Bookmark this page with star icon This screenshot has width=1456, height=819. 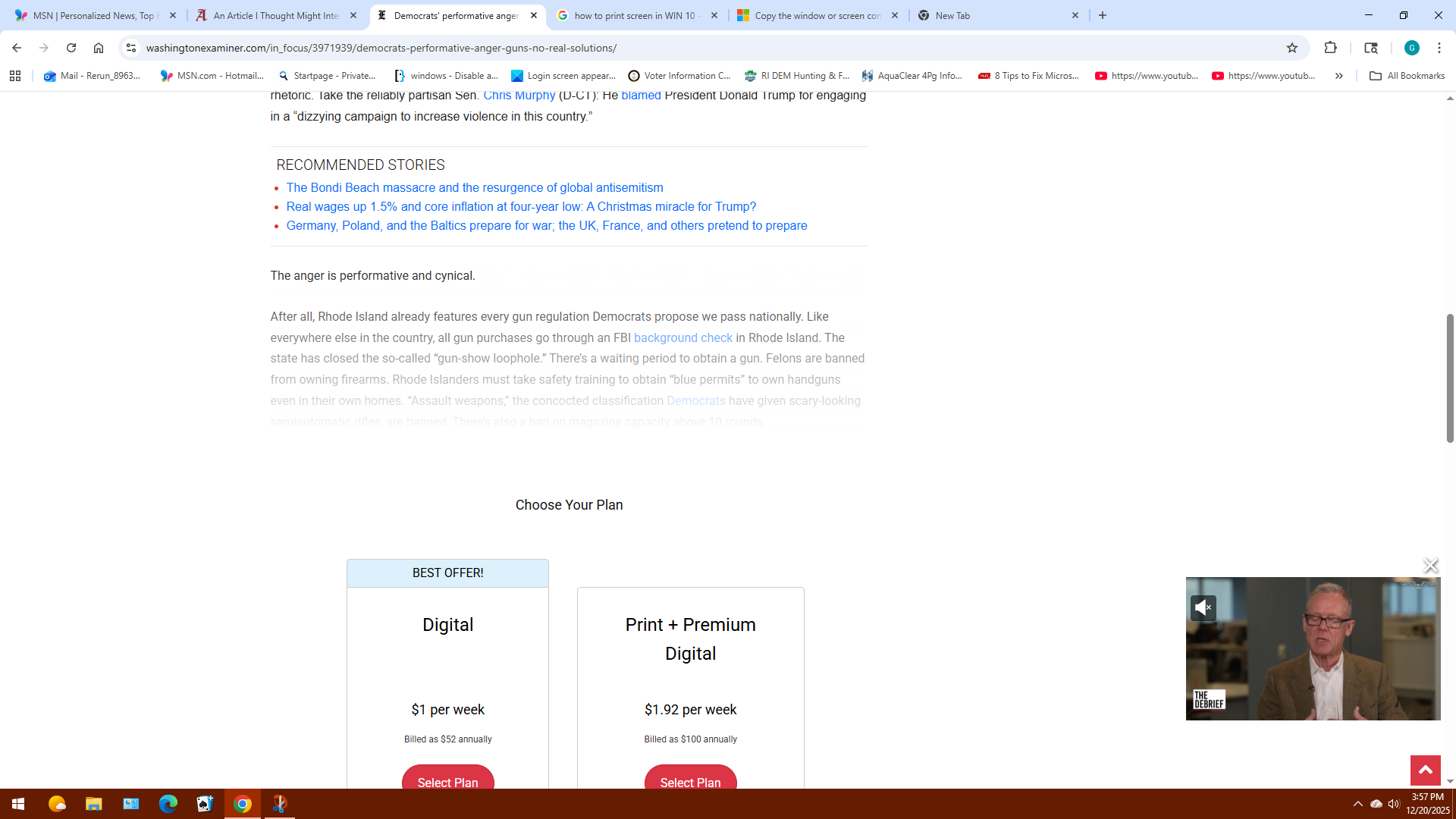tap(1292, 48)
